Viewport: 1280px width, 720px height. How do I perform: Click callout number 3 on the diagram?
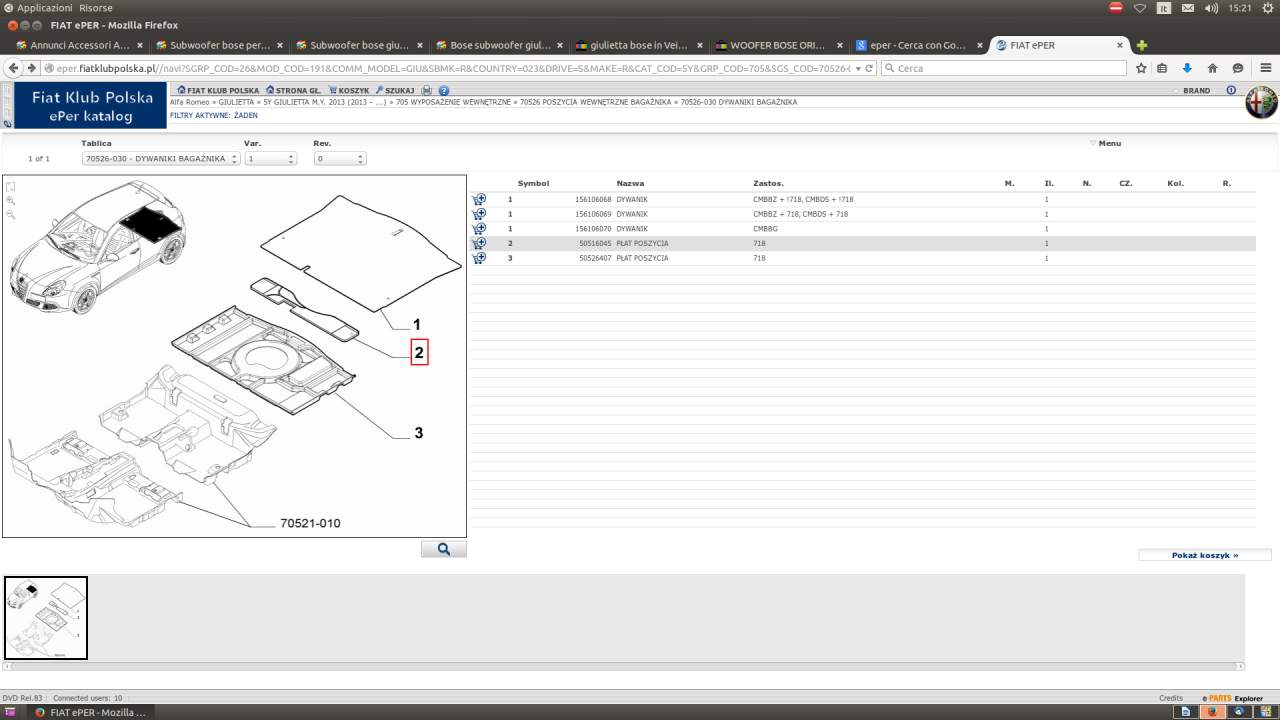[419, 433]
